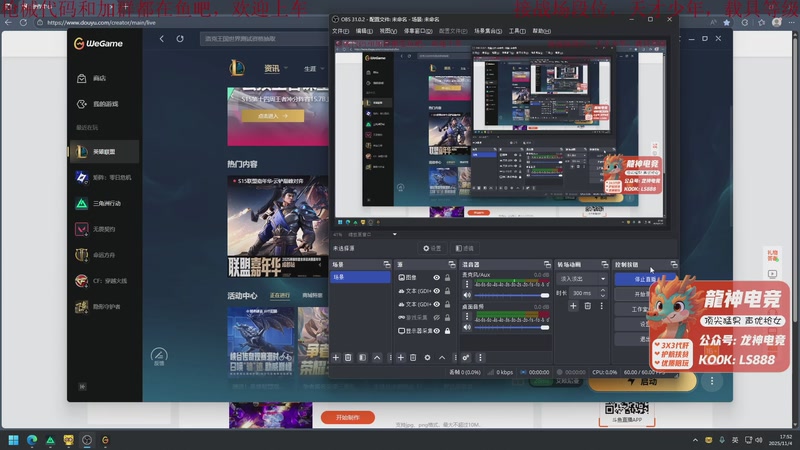Toggle the lock on the 图像 source
The width and height of the screenshot is (800, 450).
447,278
